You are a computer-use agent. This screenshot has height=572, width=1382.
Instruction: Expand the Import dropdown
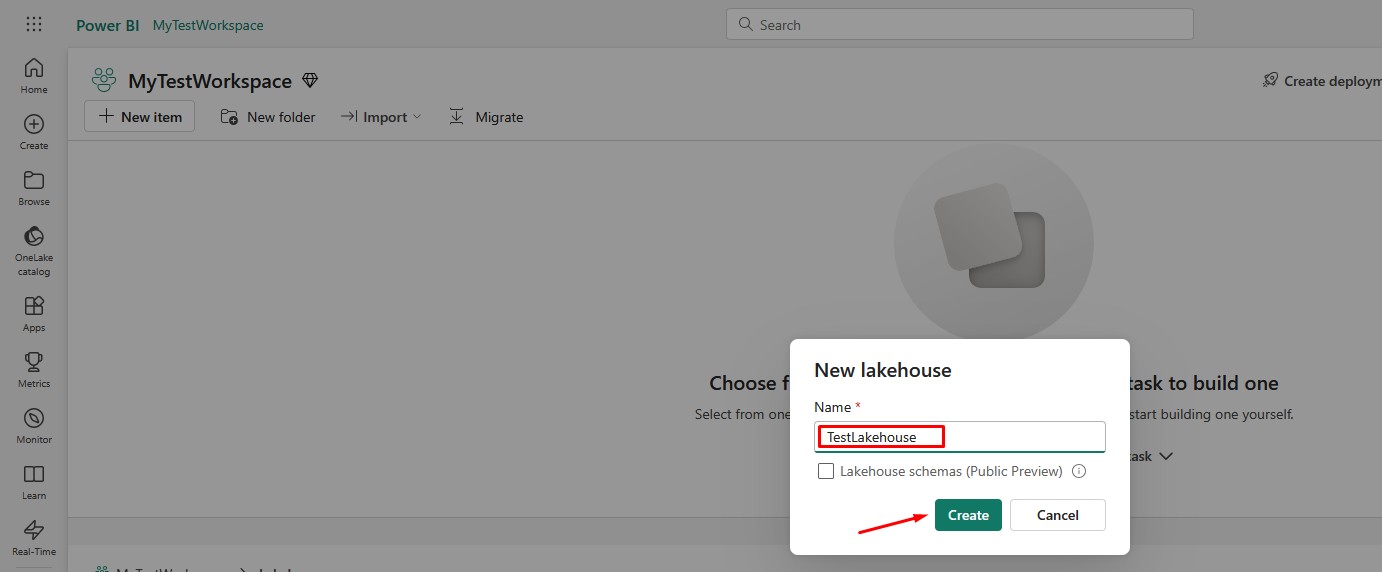pos(381,117)
